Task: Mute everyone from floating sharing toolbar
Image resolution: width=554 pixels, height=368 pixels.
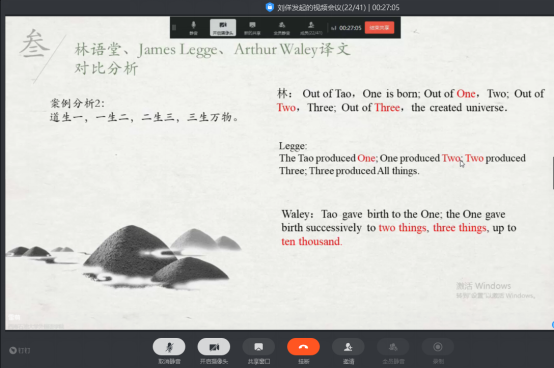Action: [282, 28]
